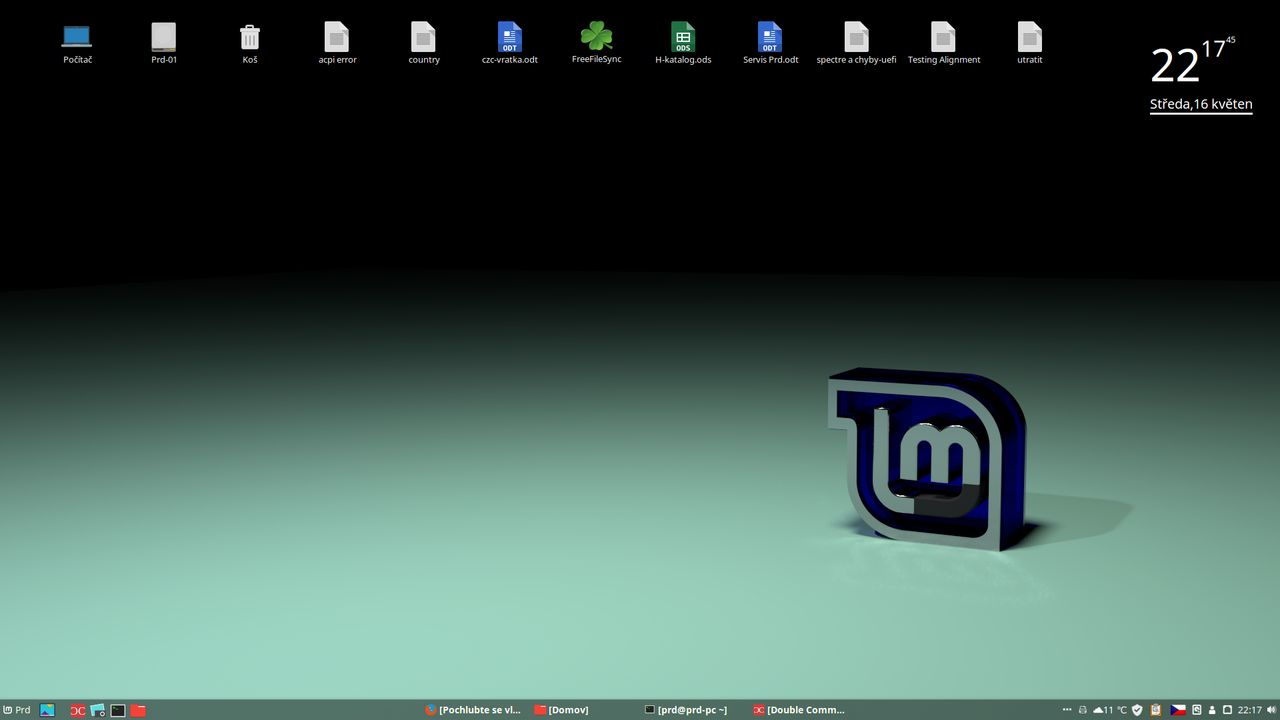Open the panel clock showing 22:17
The width and height of the screenshot is (1280, 720).
point(1249,710)
